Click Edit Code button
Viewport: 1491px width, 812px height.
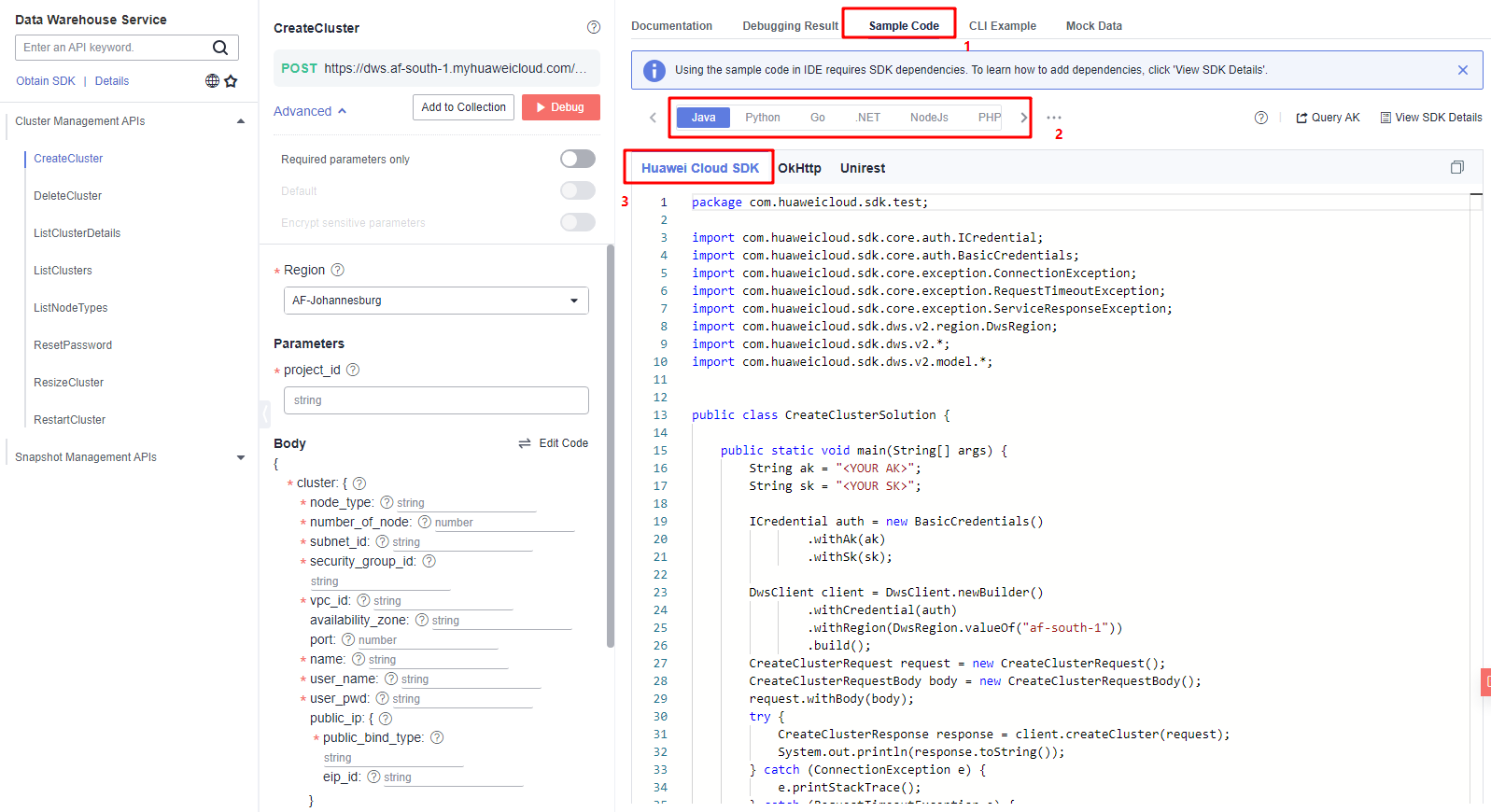point(554,443)
